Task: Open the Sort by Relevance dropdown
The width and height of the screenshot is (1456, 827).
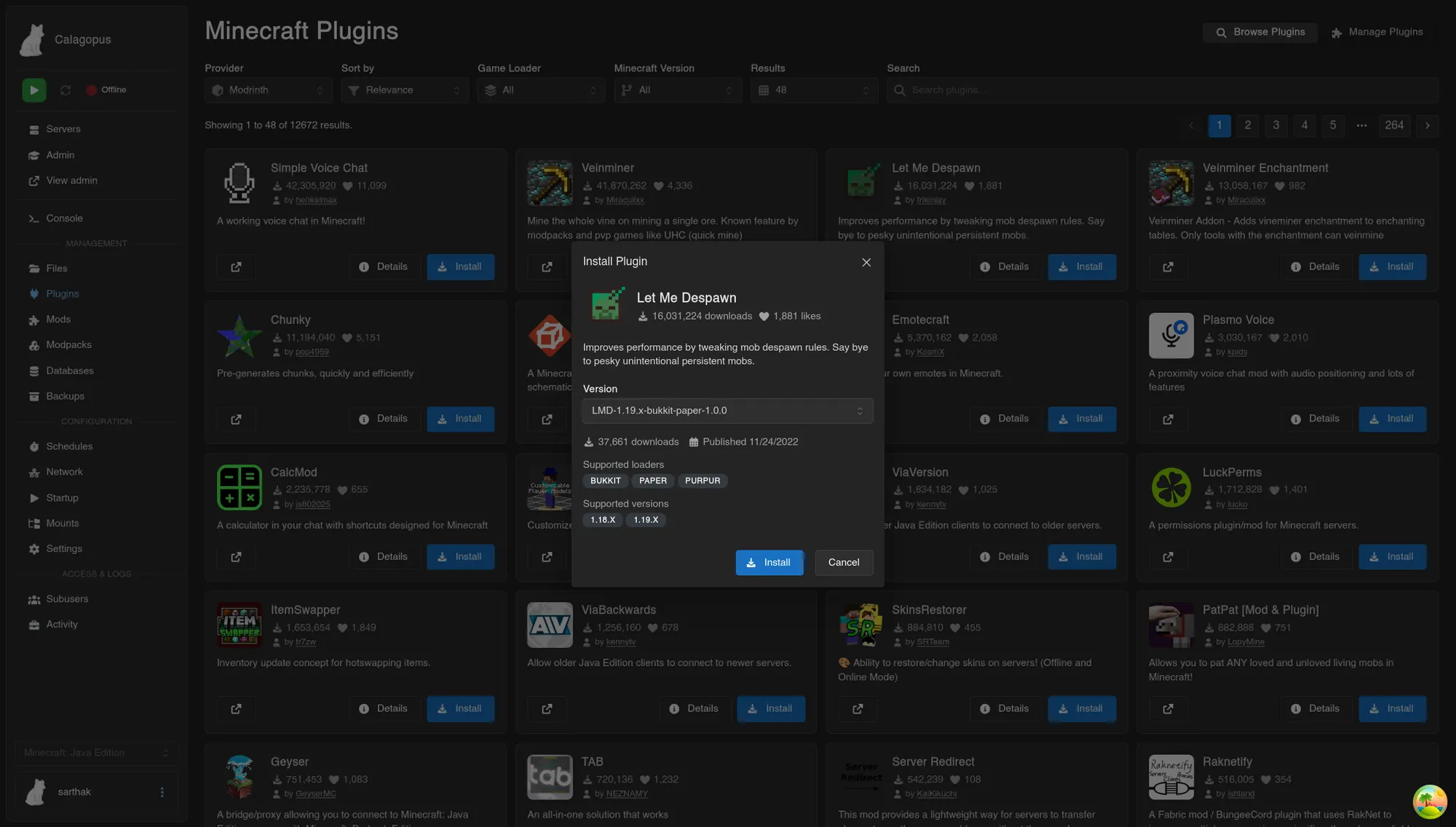Action: pos(405,90)
